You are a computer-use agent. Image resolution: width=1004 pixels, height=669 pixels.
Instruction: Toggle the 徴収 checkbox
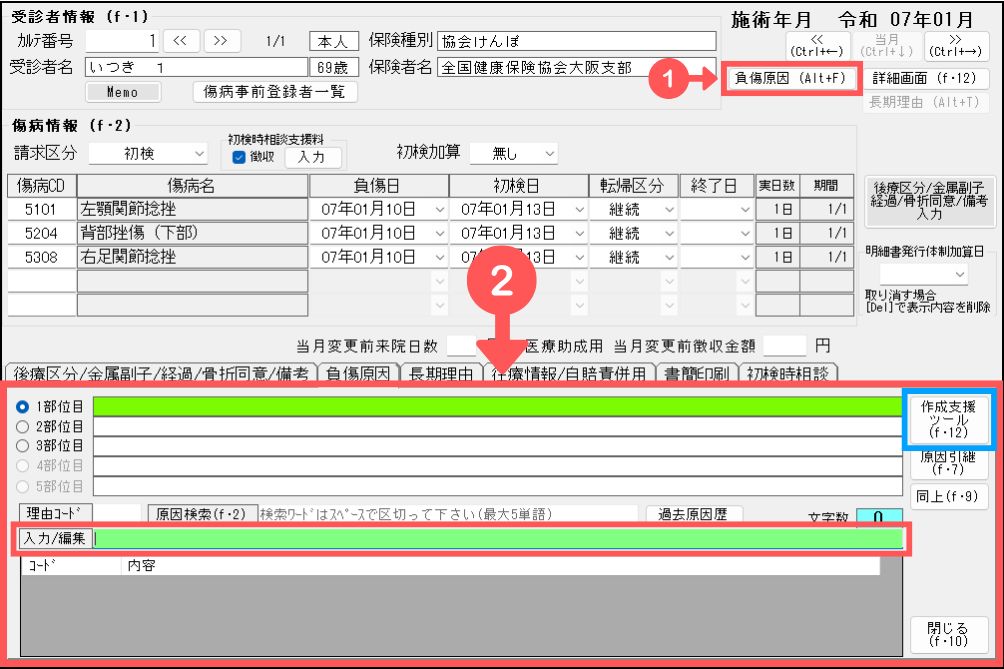coord(238,157)
